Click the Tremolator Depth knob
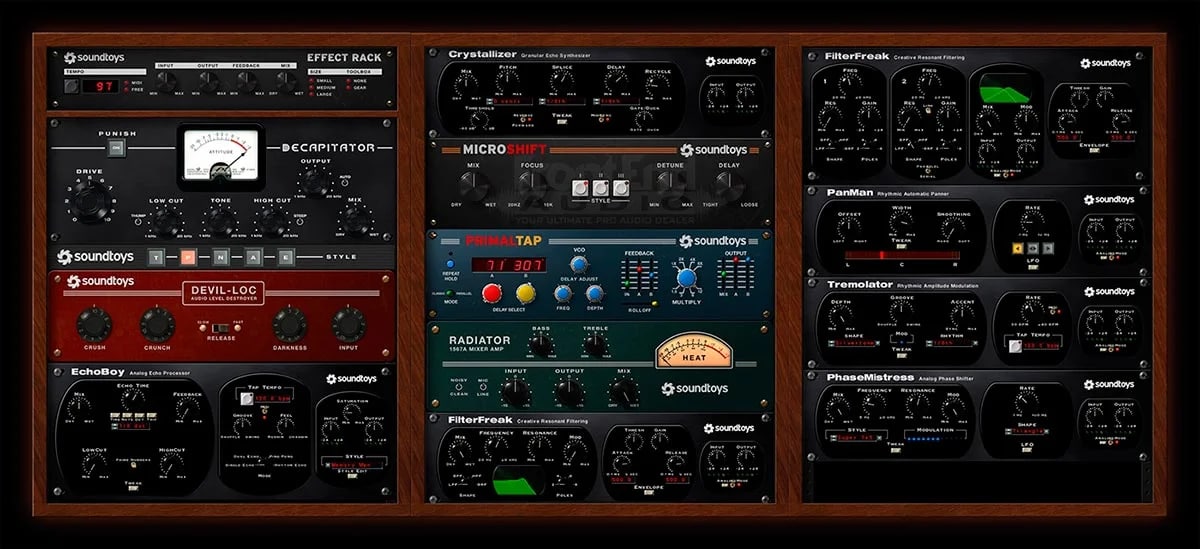Viewport: 1200px width, 549px height. coord(839,315)
